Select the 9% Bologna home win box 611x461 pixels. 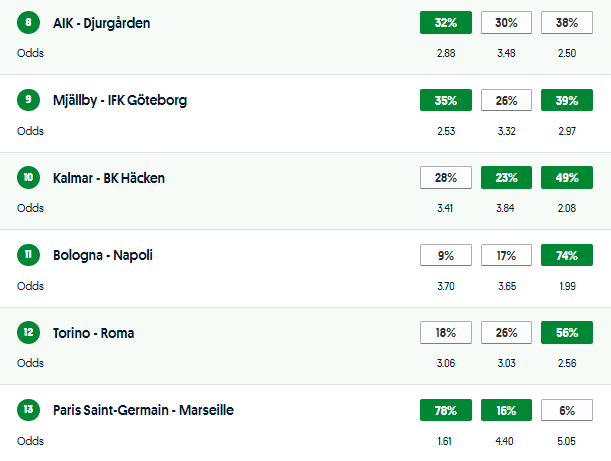[446, 255]
